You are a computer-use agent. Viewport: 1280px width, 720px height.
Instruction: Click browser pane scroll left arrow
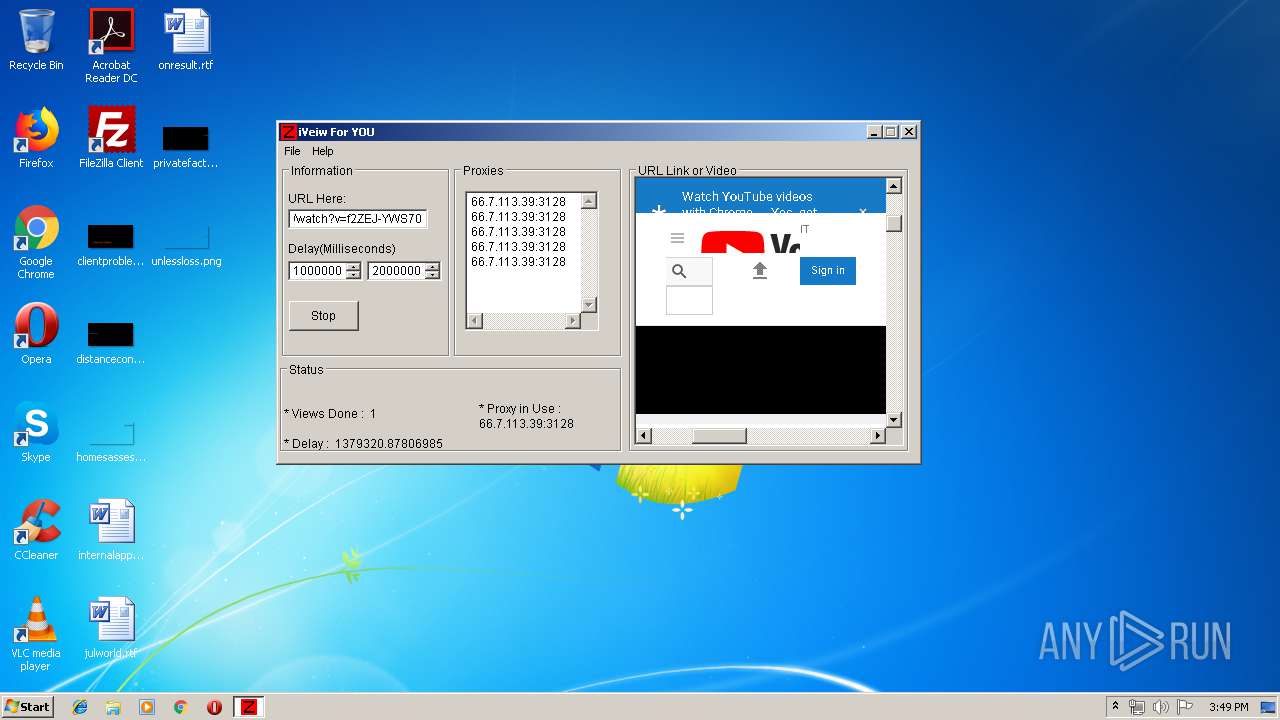click(644, 436)
